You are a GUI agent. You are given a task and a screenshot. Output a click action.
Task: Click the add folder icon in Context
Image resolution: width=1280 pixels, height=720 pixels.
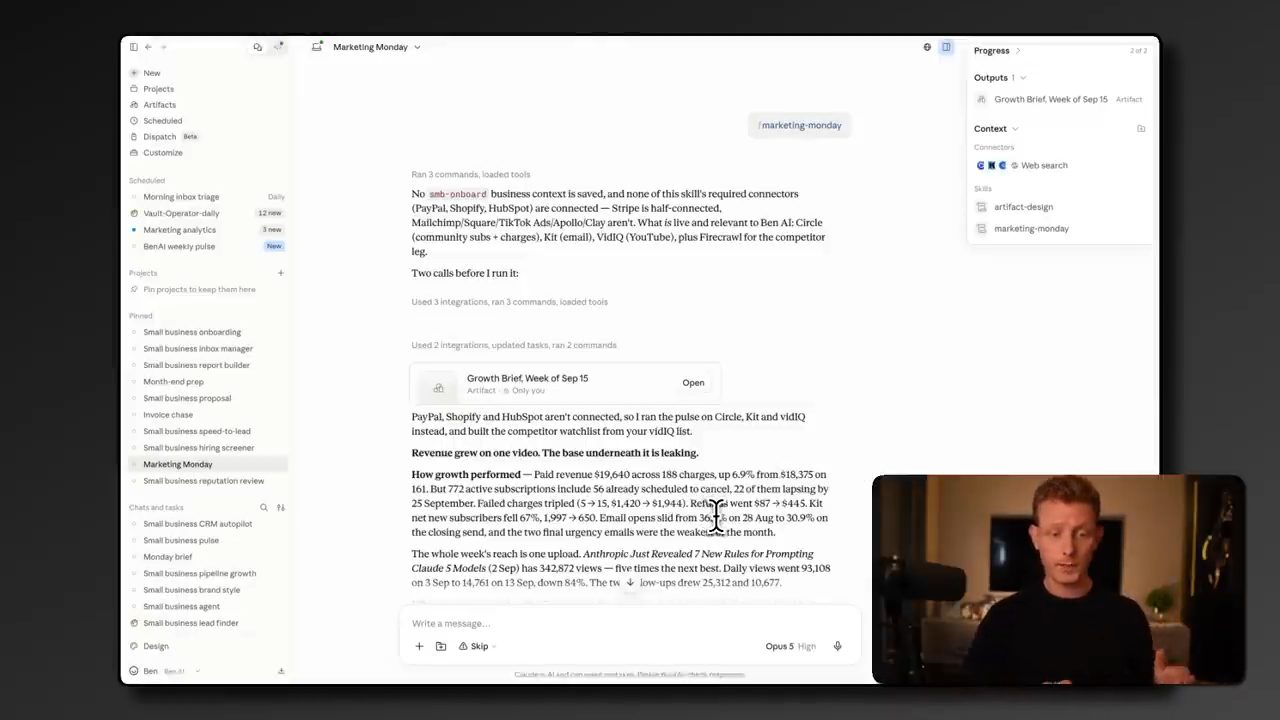[1141, 129]
